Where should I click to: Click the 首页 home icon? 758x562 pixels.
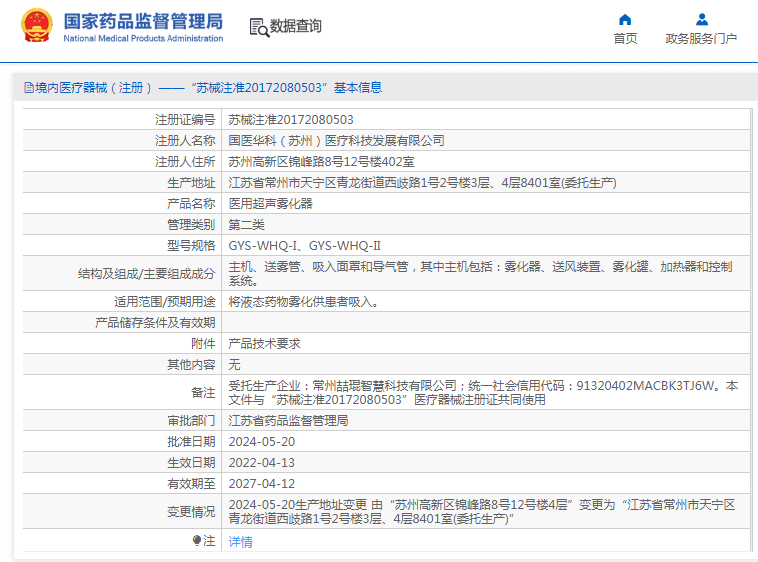[625, 19]
